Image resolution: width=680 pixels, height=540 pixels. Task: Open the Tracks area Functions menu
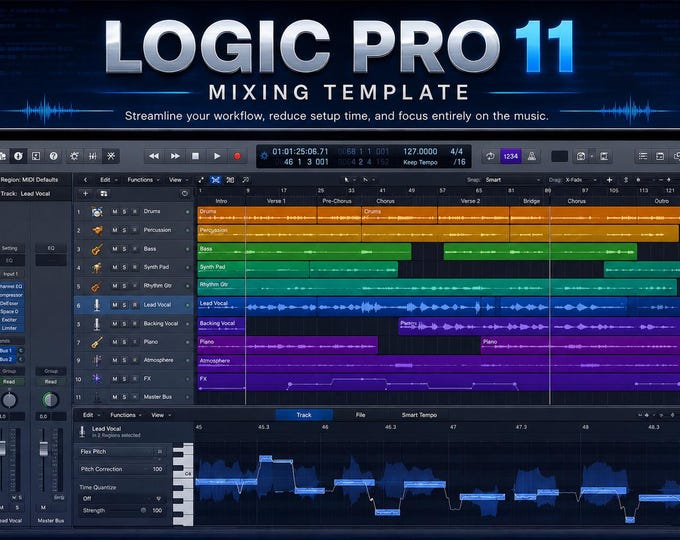143,180
